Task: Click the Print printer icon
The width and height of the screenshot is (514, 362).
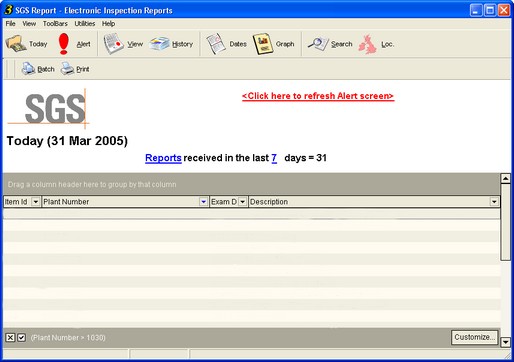Action: (67, 69)
